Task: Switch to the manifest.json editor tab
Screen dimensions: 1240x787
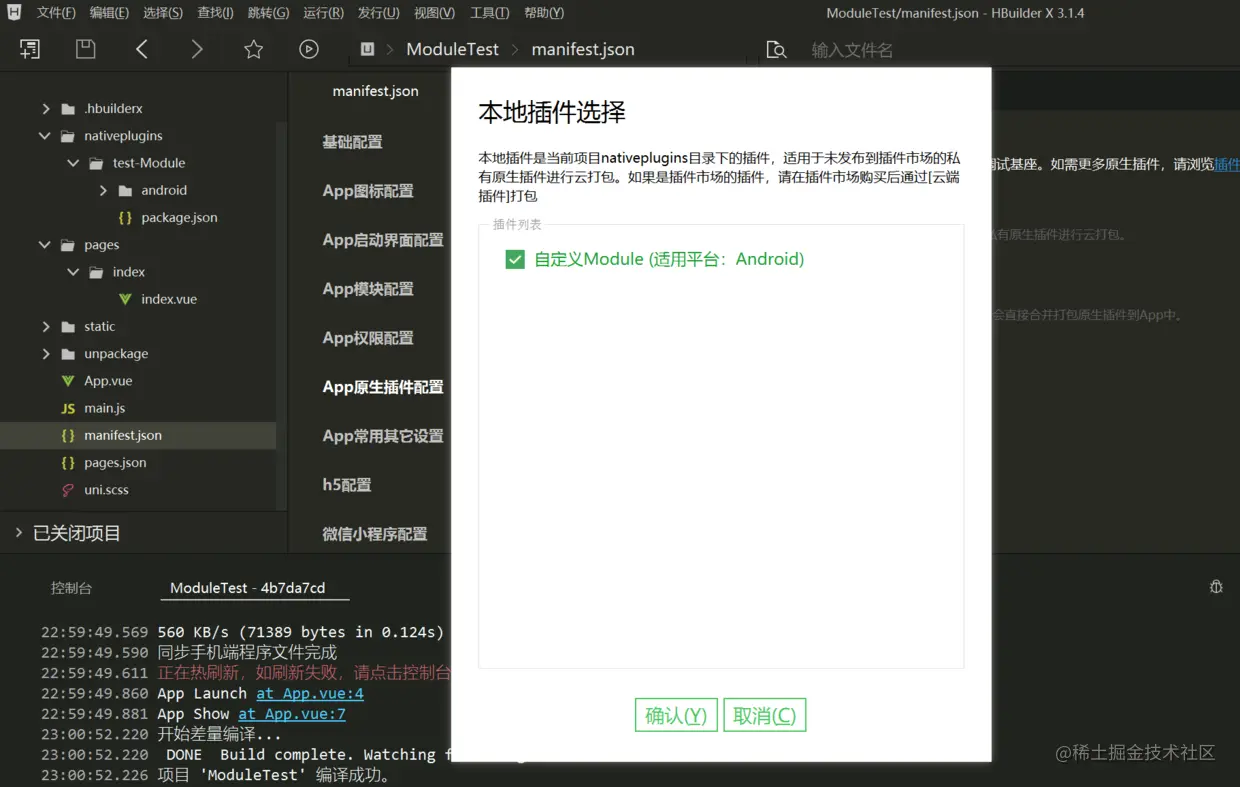Action: click(x=375, y=91)
